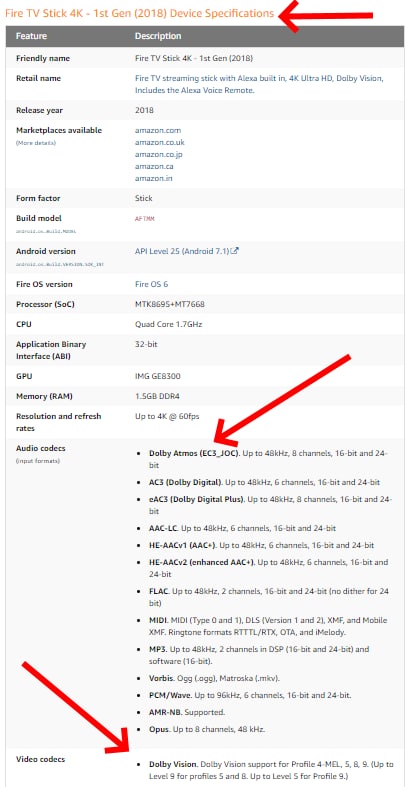408x787 pixels.
Task: Click the Dolby Atmos (EC3_JOC) list entry
Action: 268,459
